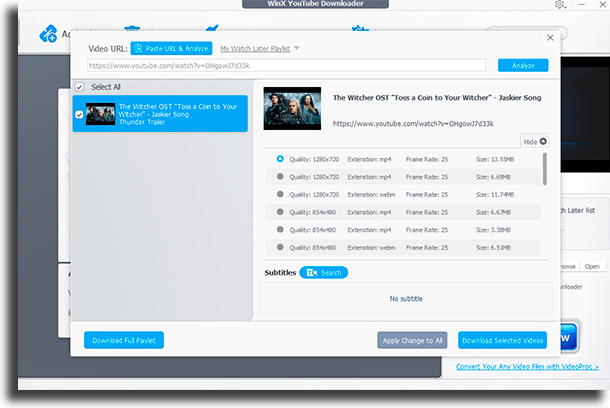Click Paste URL & Analyze button

click(171, 49)
